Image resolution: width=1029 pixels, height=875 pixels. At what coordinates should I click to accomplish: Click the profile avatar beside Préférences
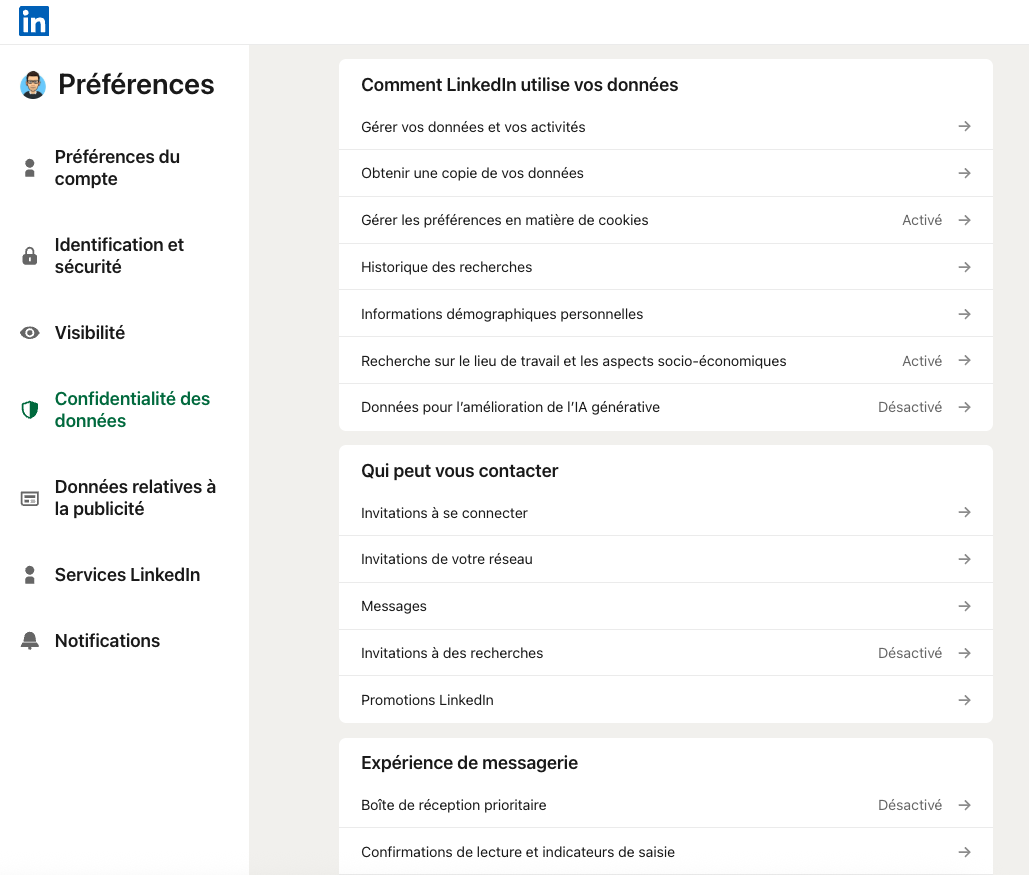click(x=33, y=85)
